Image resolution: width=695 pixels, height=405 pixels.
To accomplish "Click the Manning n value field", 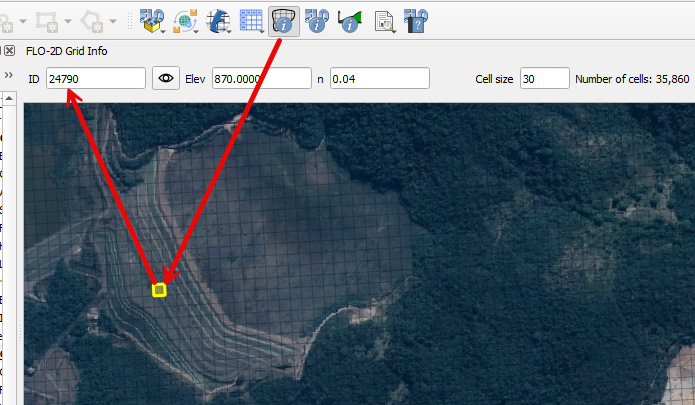I will 379,78.
